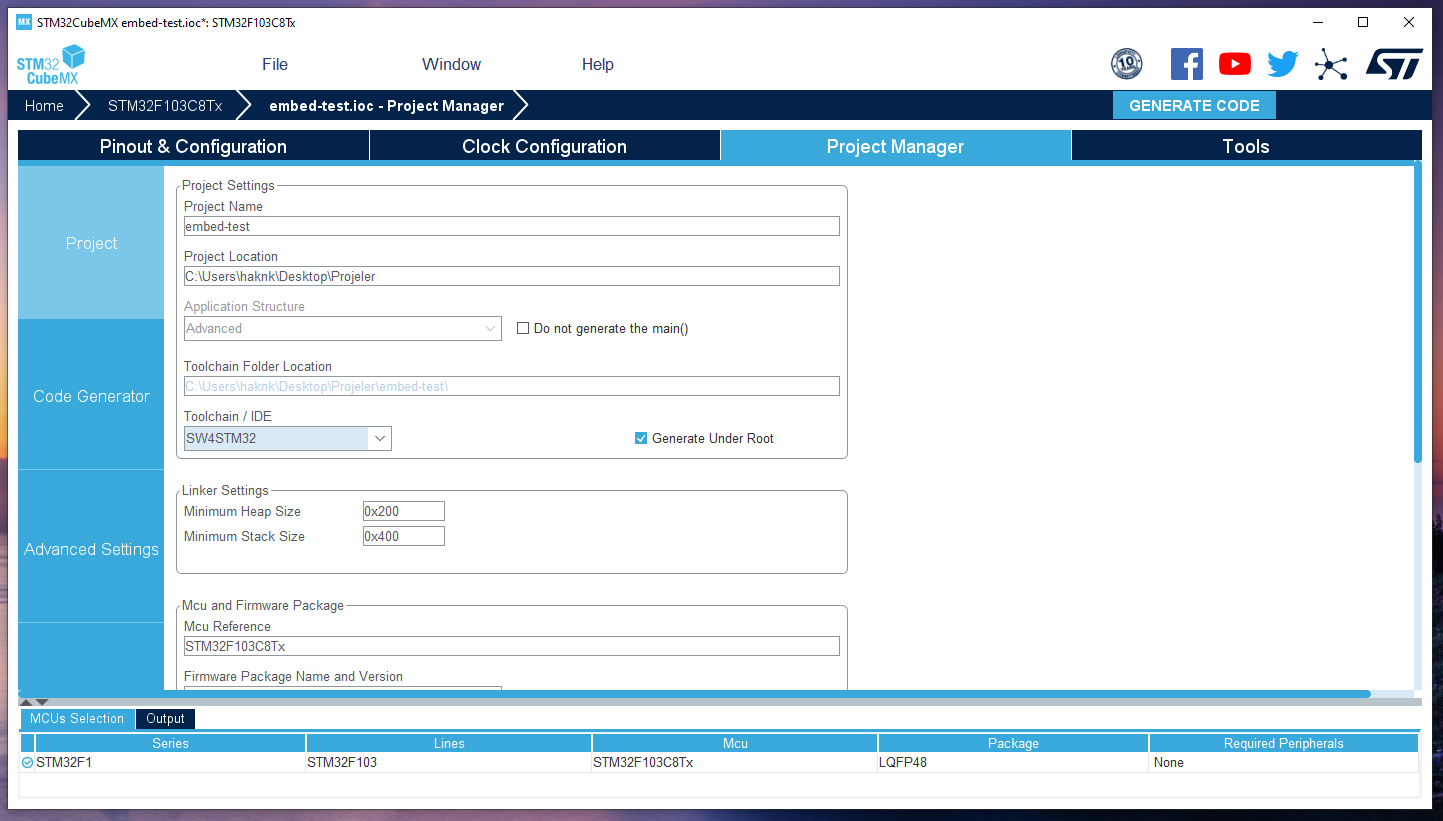1443x821 pixels.
Task: Click the MX app icon in title bar
Action: pyautogui.click(x=24, y=22)
